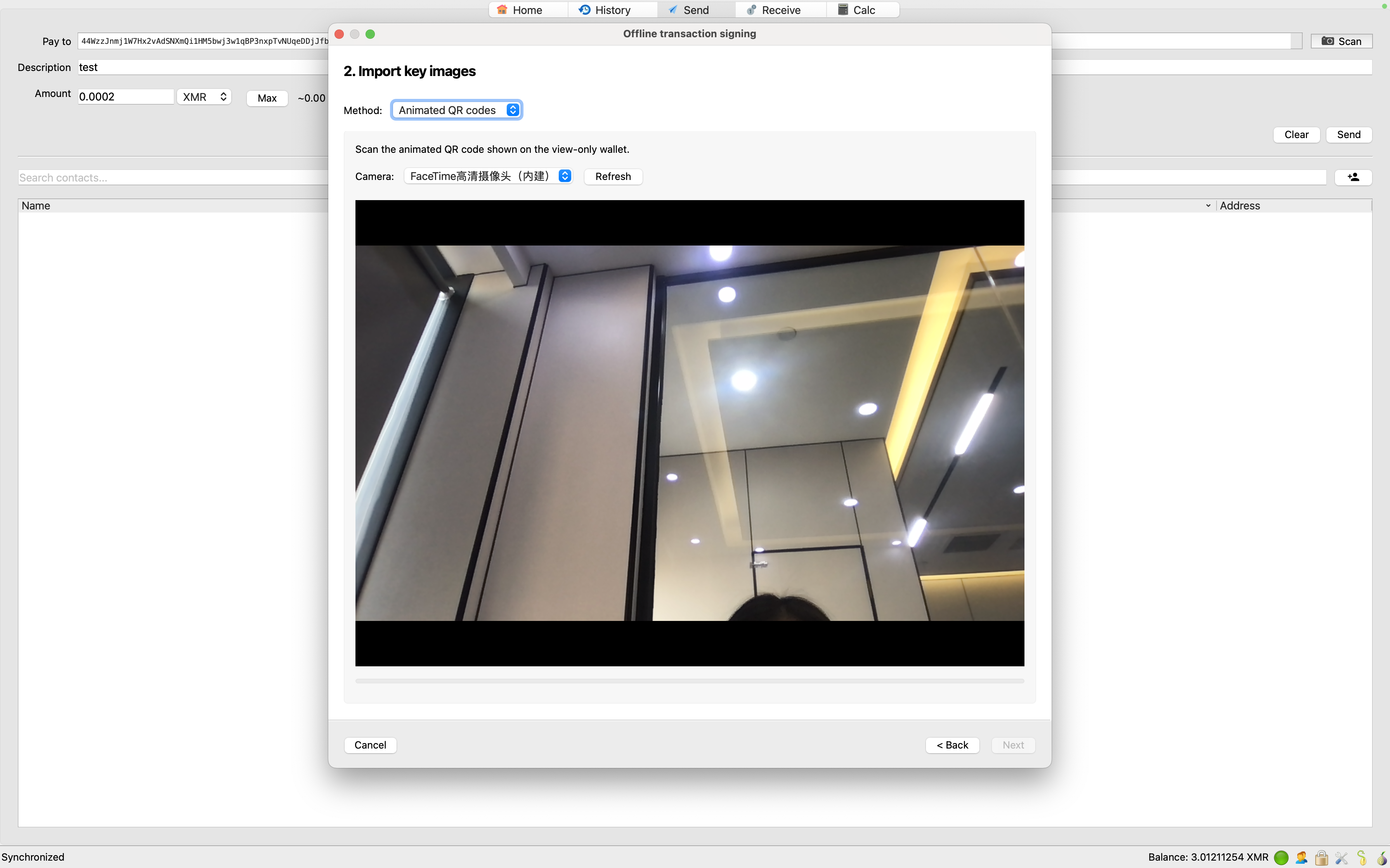Click the seed sprout icon
Image resolution: width=1390 pixels, height=868 pixels.
(1362, 858)
